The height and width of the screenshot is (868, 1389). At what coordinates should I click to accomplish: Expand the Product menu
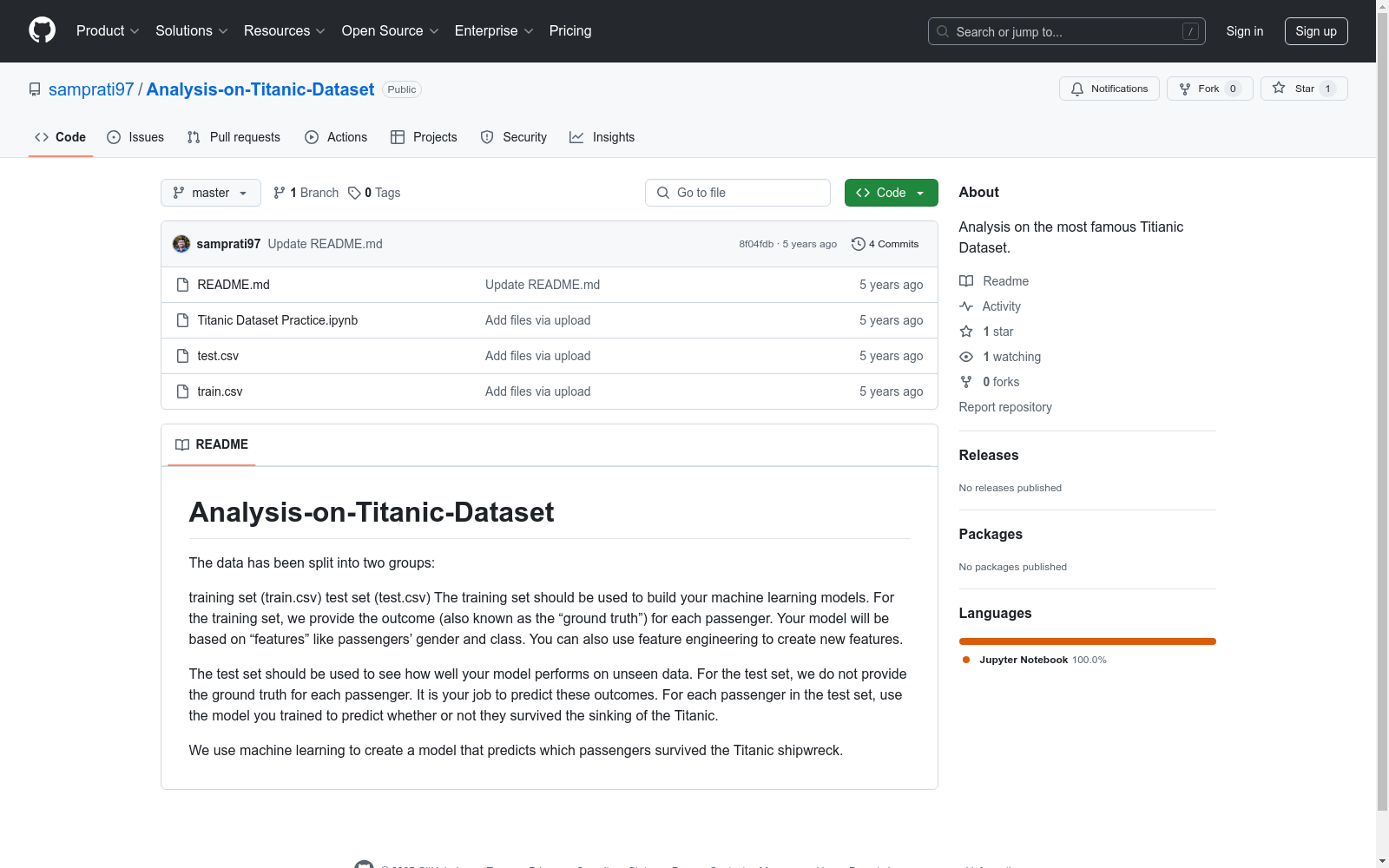[108, 31]
